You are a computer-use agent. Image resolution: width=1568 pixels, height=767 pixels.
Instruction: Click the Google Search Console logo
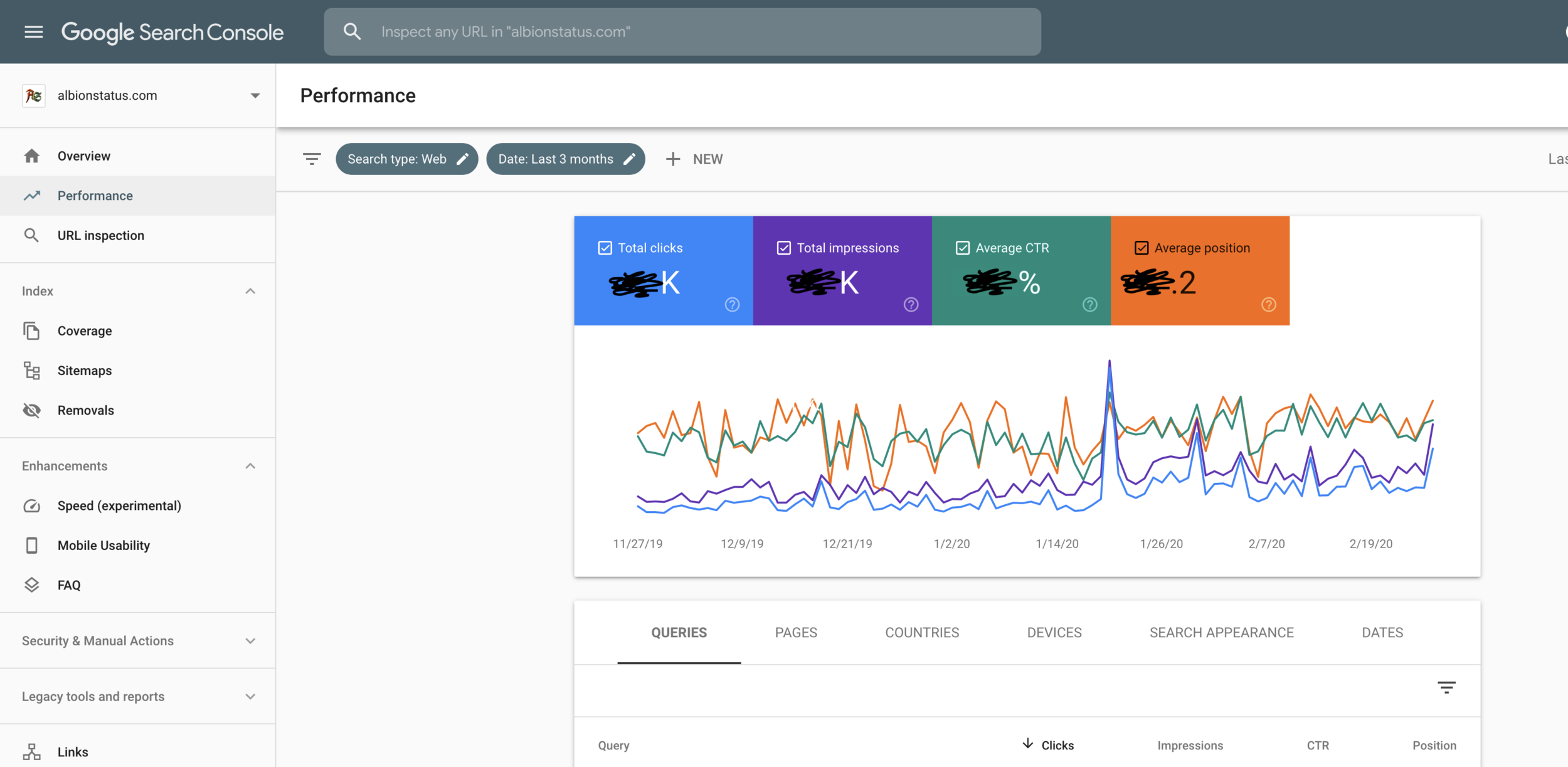[172, 32]
